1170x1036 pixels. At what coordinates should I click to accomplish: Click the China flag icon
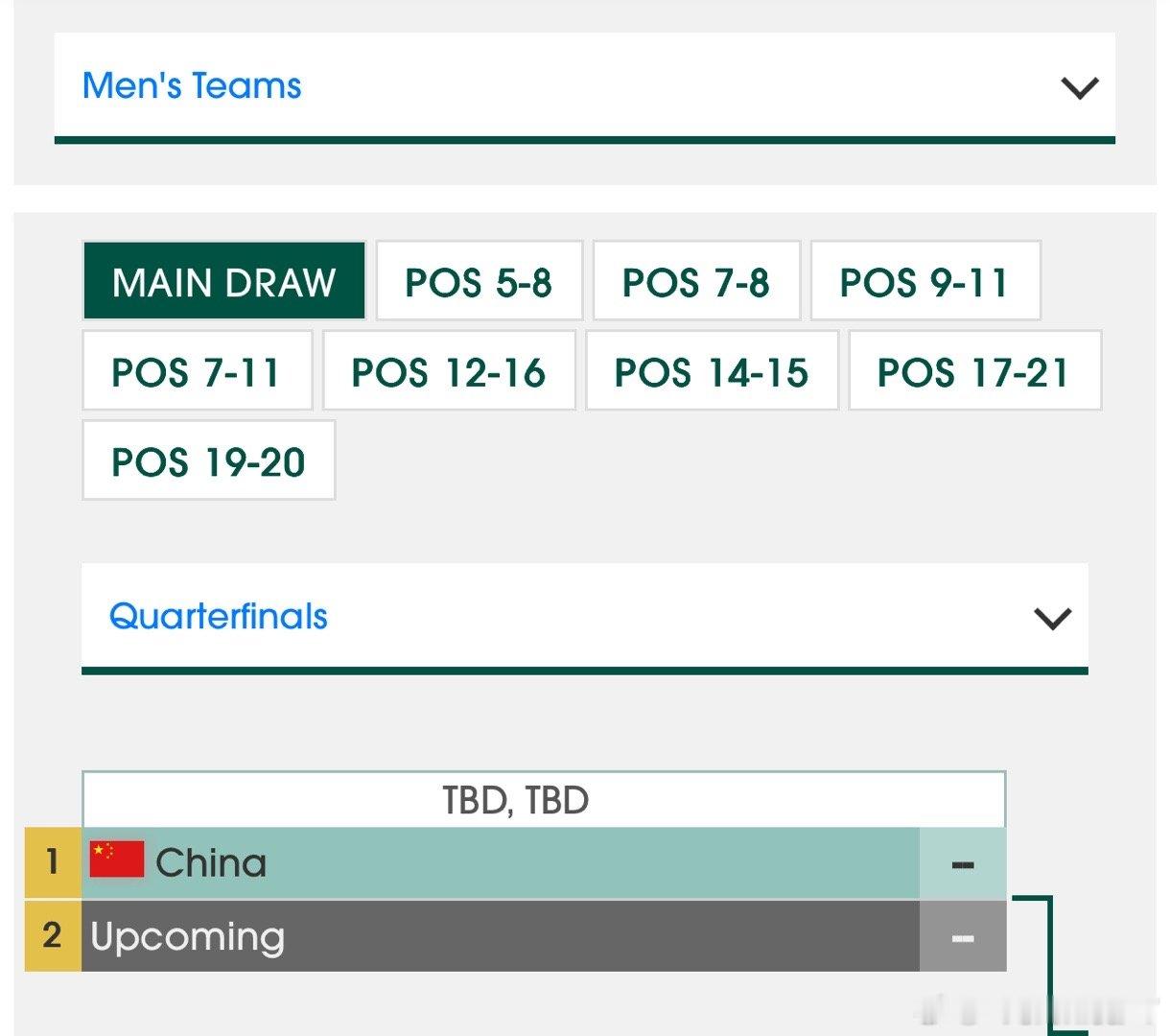tap(117, 860)
